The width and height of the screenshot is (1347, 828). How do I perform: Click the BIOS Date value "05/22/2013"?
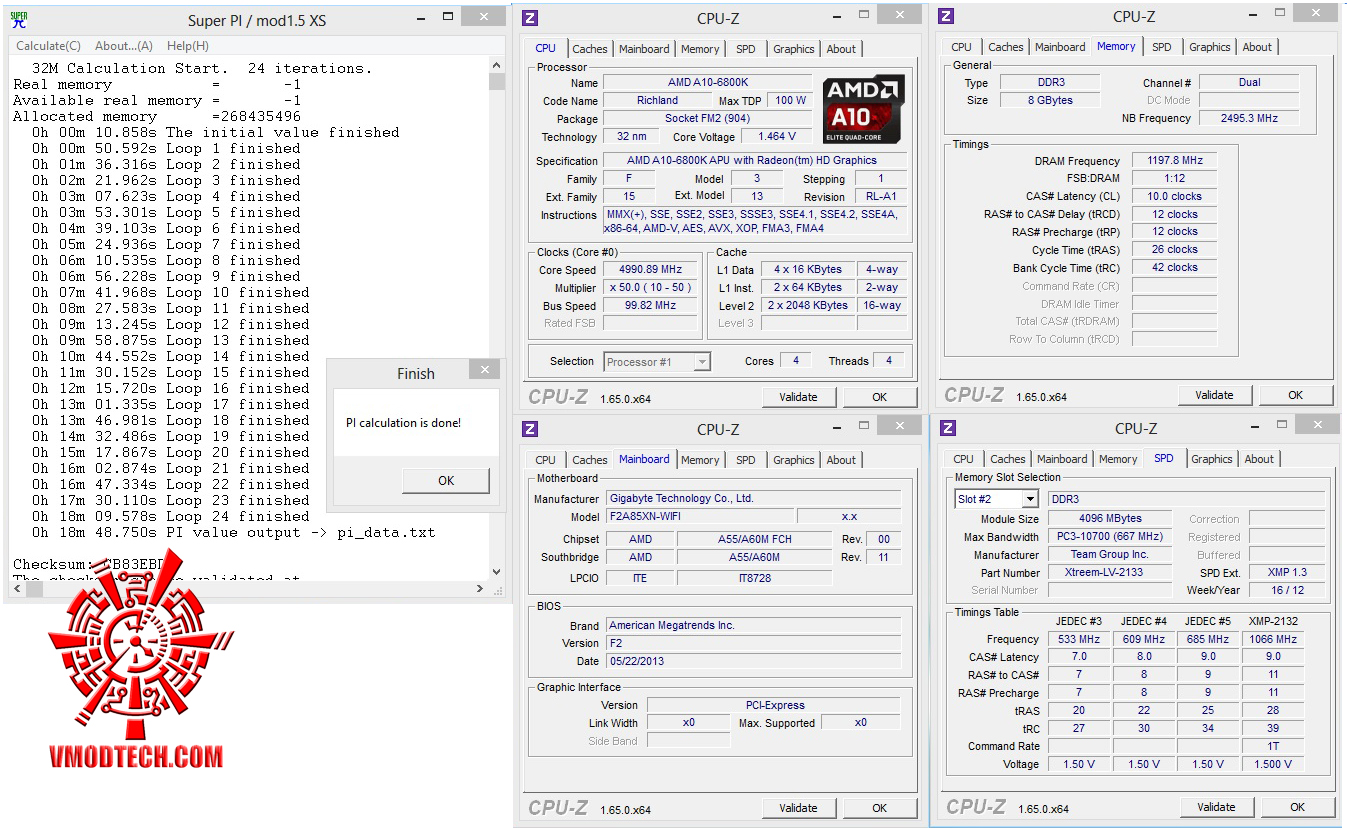pos(753,662)
